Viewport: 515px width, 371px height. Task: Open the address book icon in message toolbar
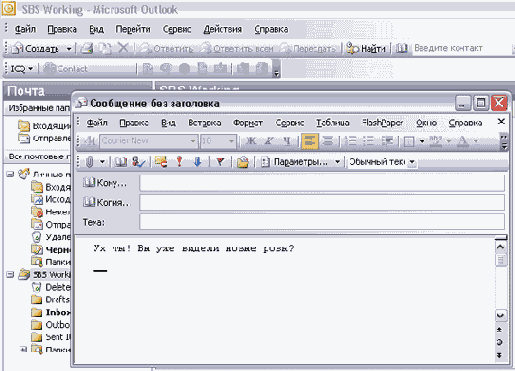(x=121, y=162)
